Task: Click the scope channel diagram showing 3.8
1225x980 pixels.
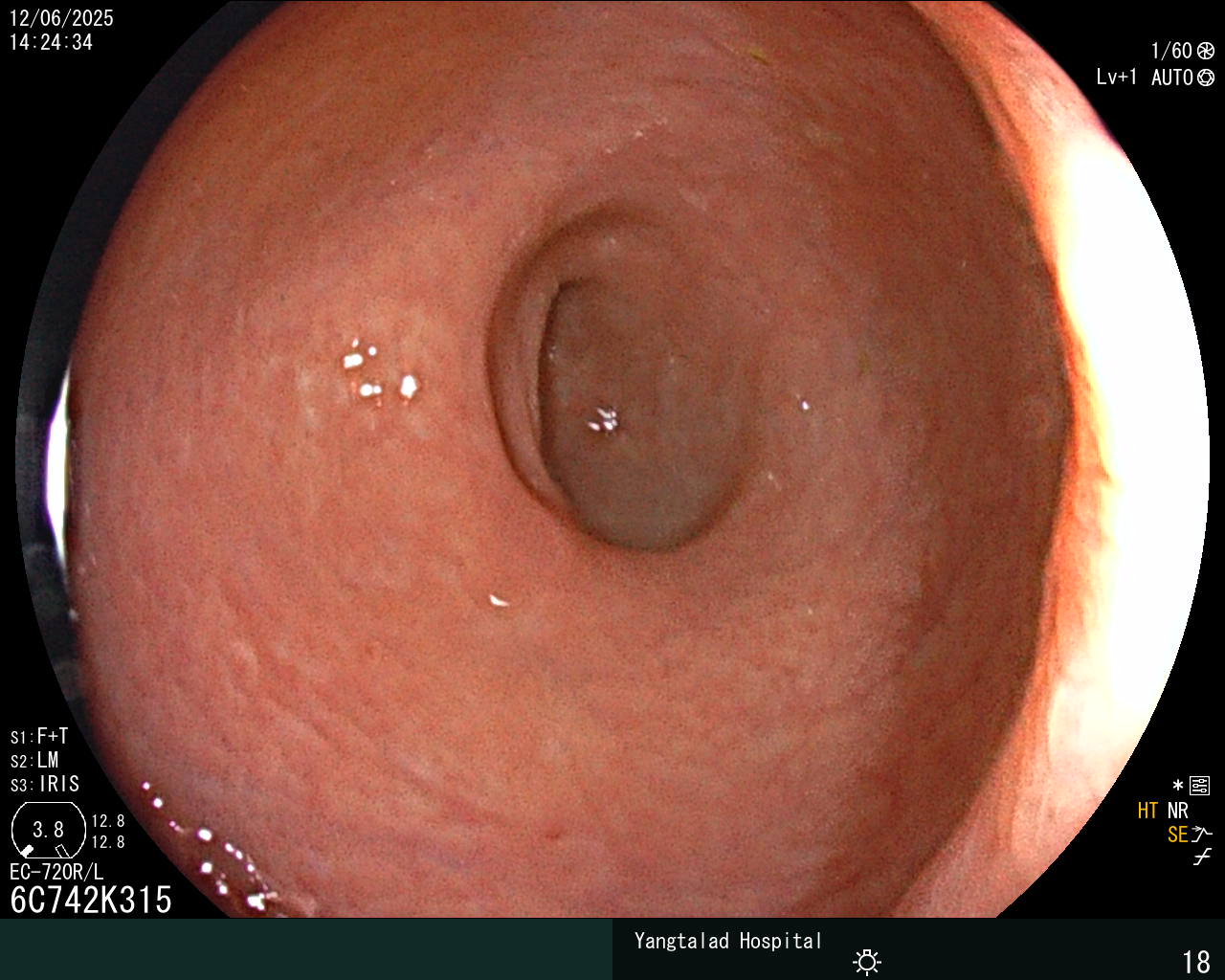Action: 48,830
